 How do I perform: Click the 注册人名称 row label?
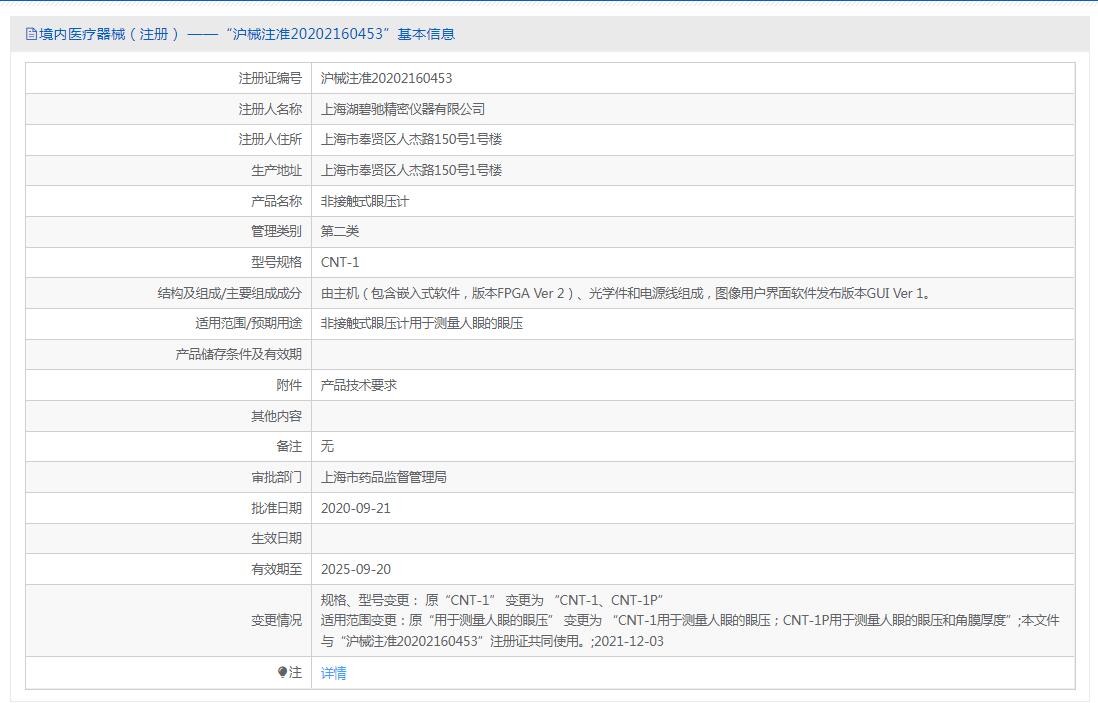coord(270,109)
